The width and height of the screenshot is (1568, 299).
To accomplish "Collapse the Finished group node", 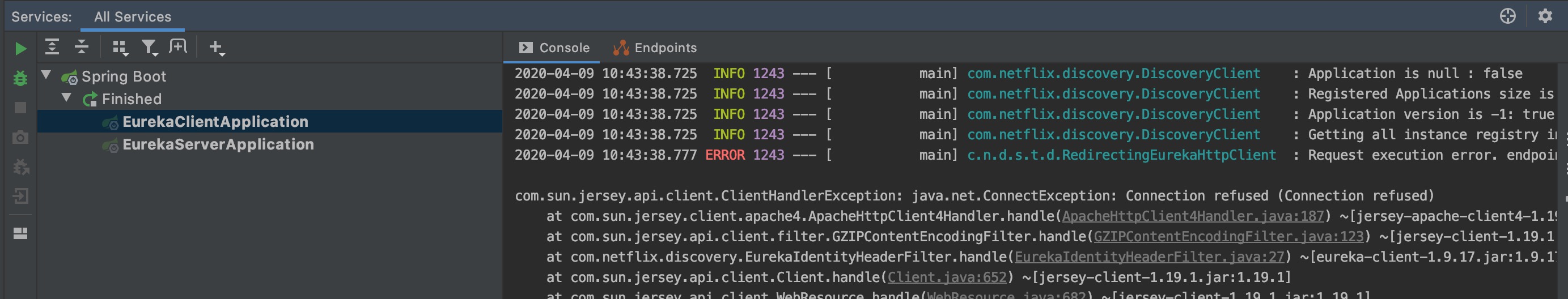I will pyautogui.click(x=67, y=98).
